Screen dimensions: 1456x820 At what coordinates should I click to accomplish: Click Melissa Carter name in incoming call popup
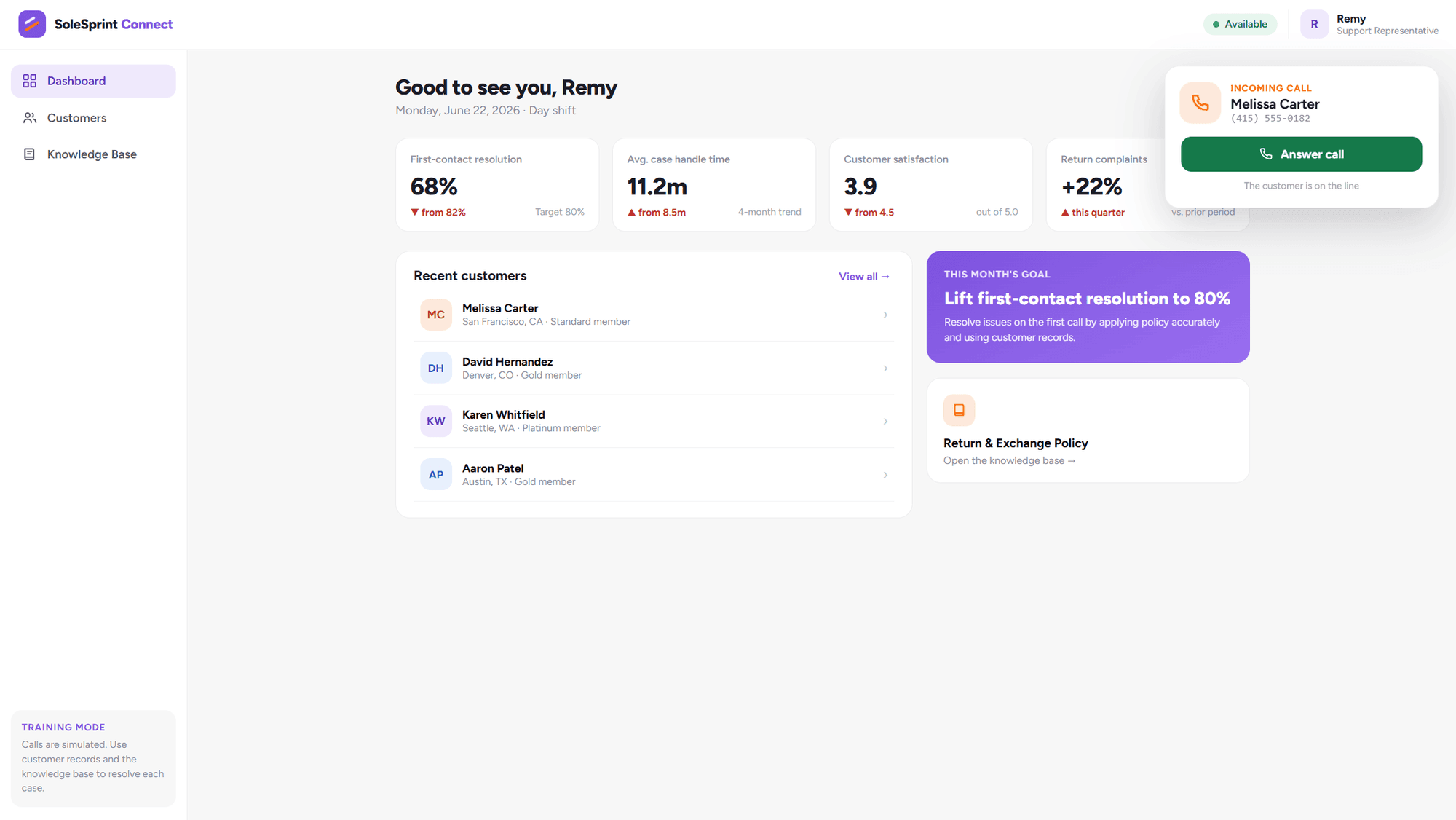(x=1275, y=104)
